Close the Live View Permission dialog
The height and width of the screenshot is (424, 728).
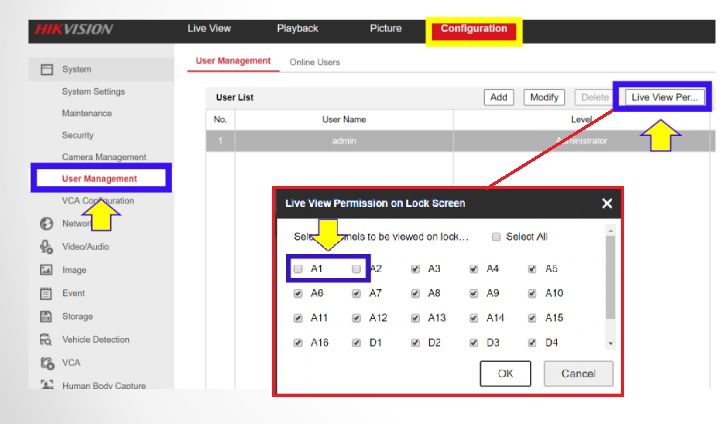tap(606, 203)
